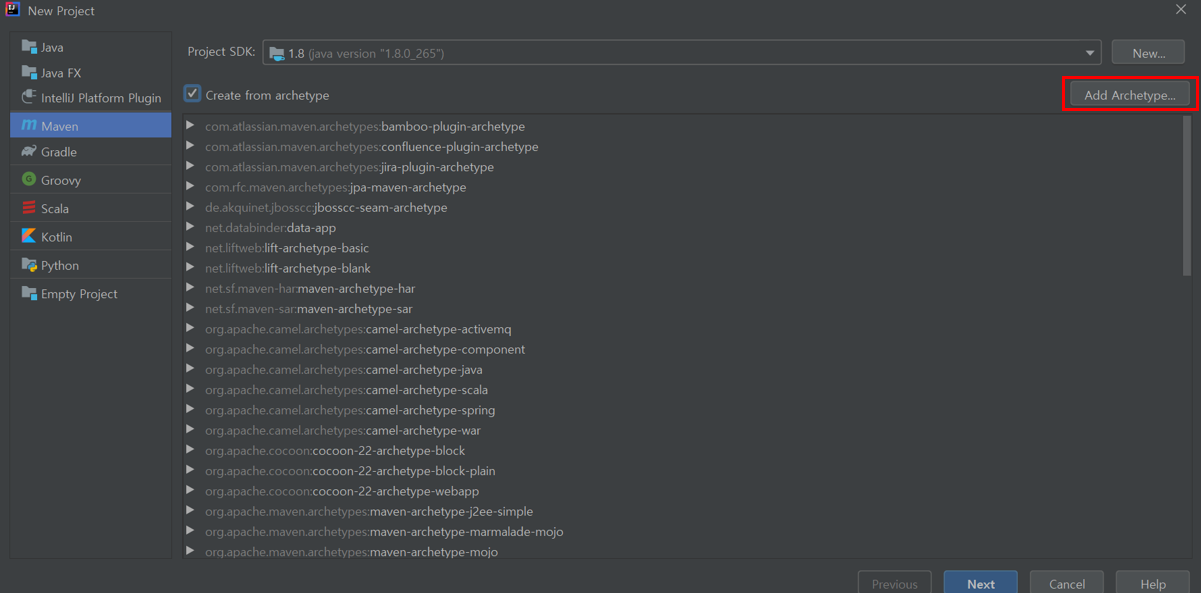Pick the Gradle elephant icon
Image resolution: width=1201 pixels, height=593 pixels.
point(29,152)
